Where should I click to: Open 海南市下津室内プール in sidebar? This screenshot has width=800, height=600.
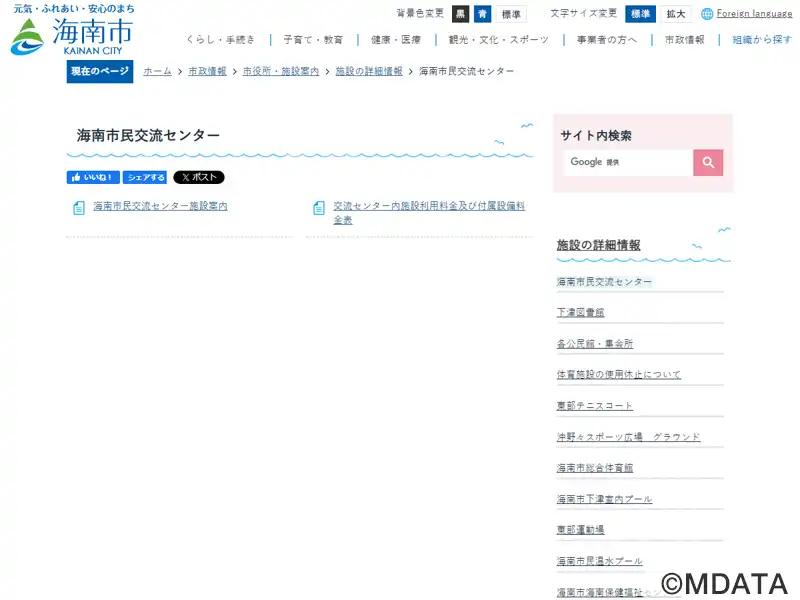(x=604, y=498)
